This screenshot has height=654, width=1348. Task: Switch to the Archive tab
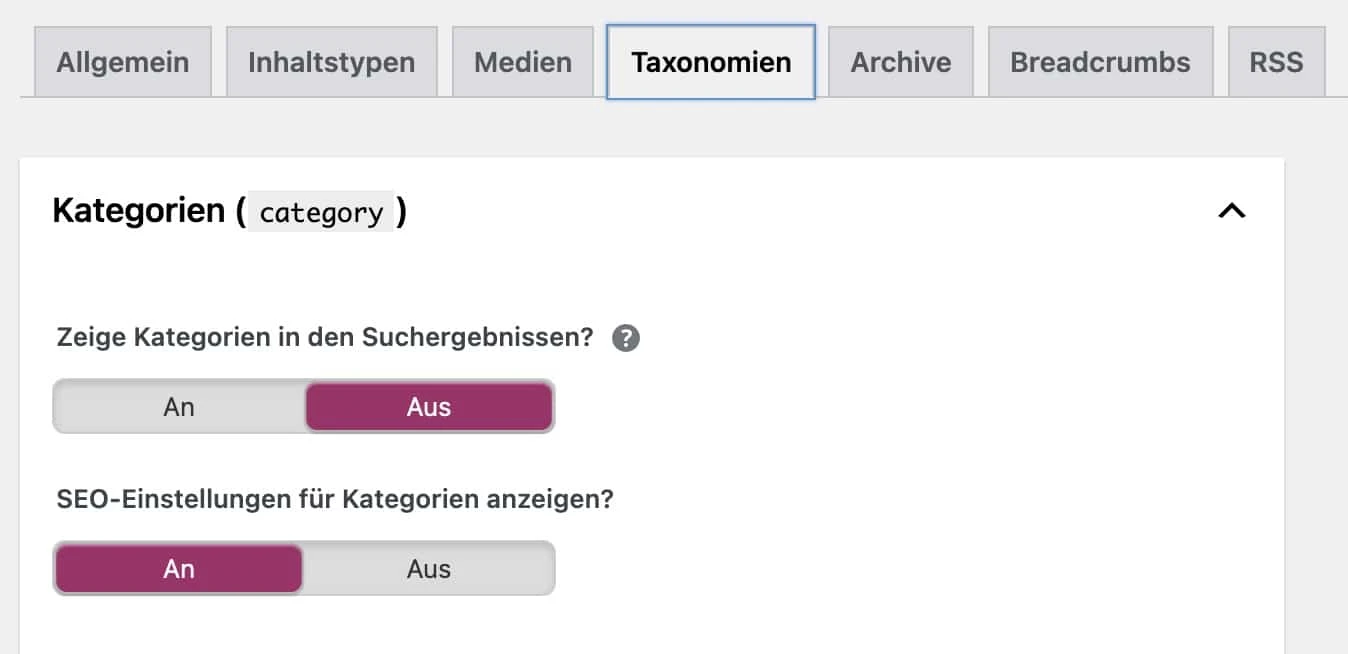pos(899,61)
